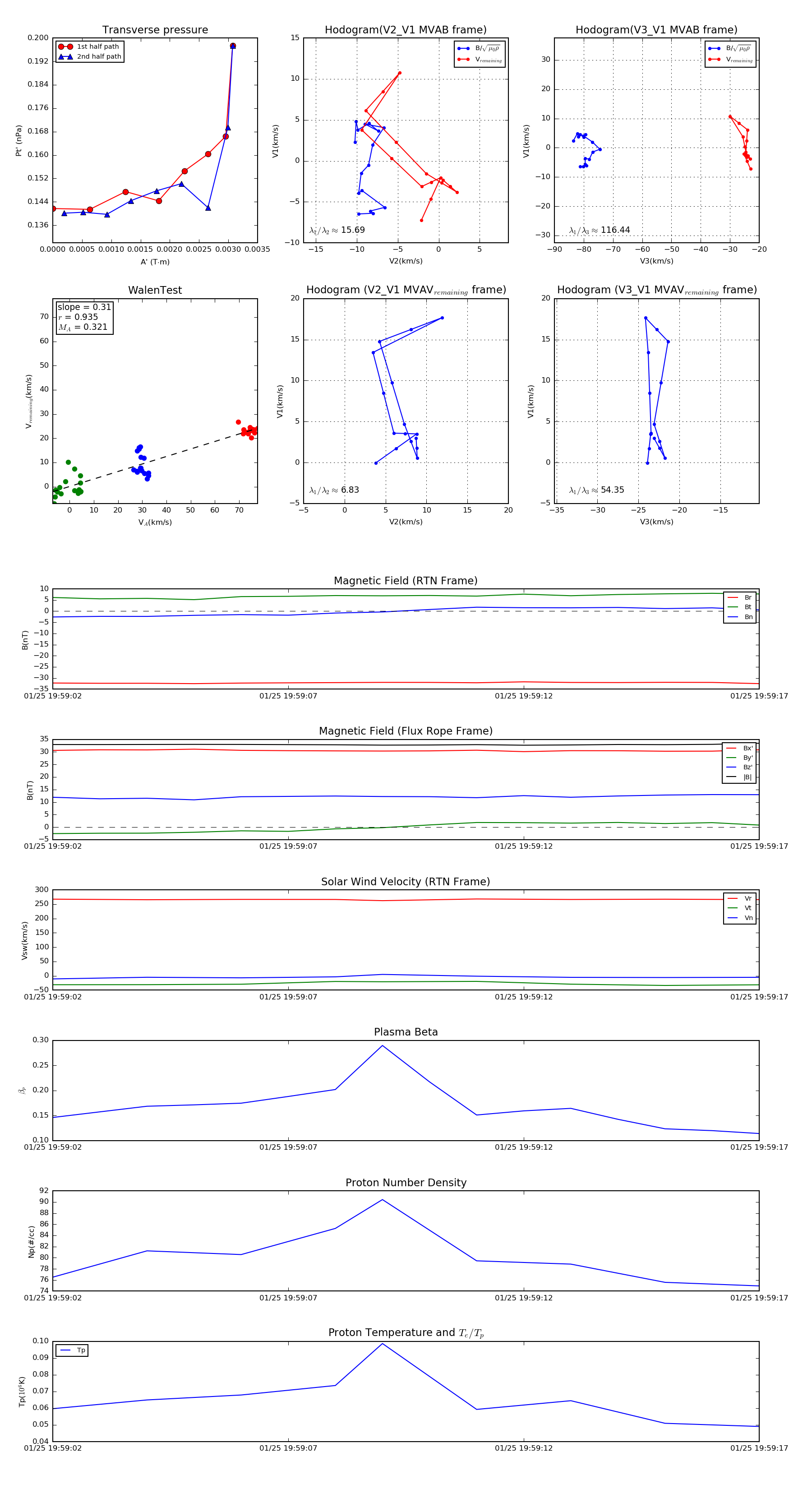Screen dimensions: 812x1489
Task: Click the eigenvalue ratio label 54.35
Action: point(597,490)
